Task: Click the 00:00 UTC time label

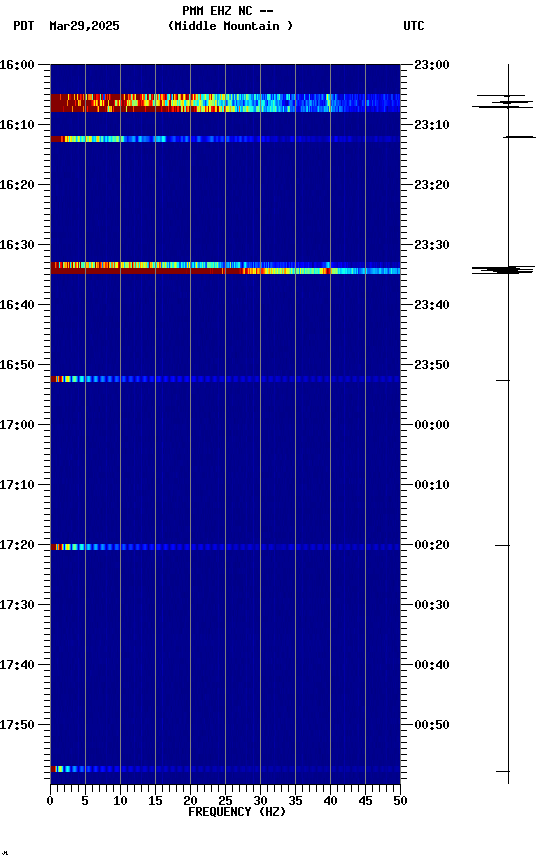Action: (432, 425)
